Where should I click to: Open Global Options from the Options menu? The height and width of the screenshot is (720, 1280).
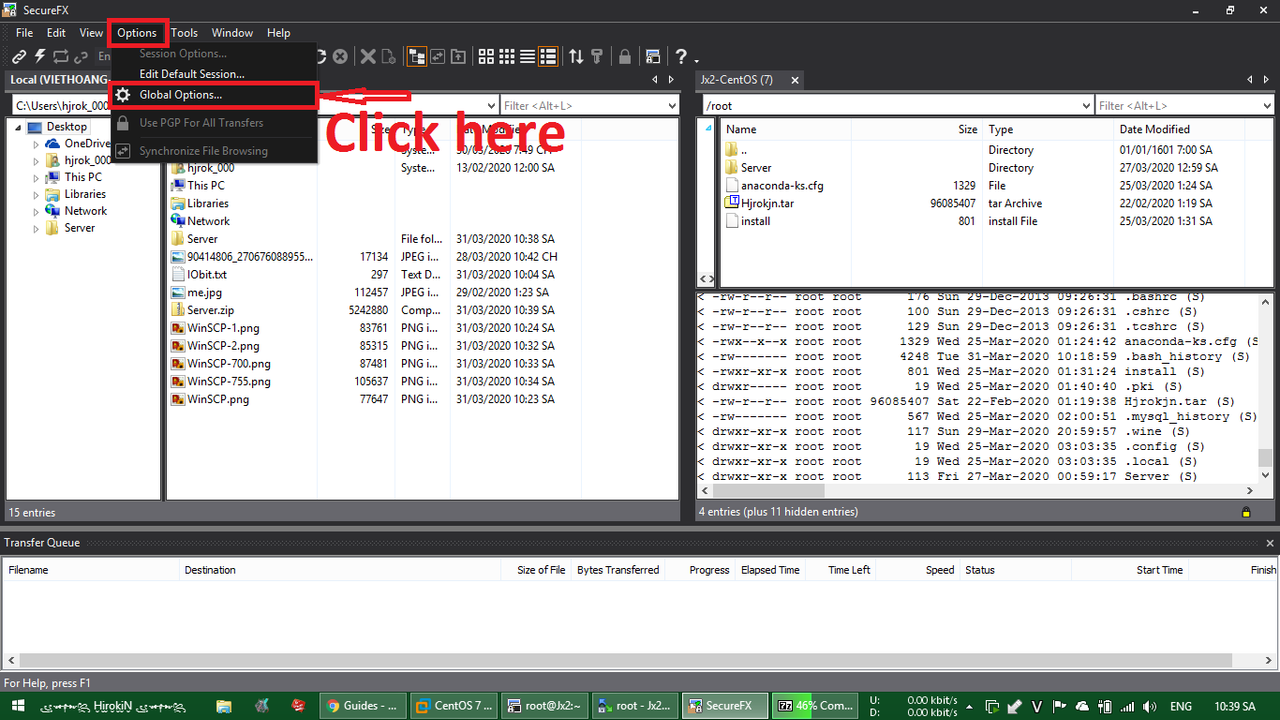(x=180, y=95)
